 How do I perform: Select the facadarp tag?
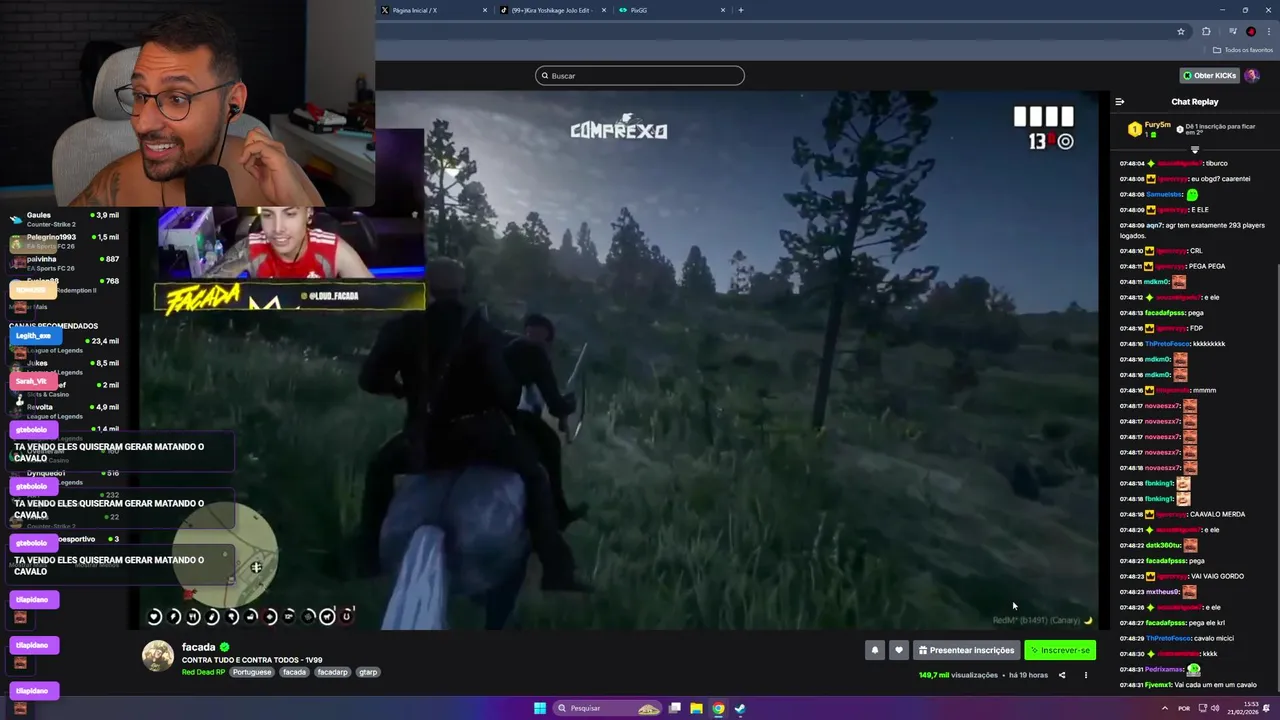(x=332, y=672)
